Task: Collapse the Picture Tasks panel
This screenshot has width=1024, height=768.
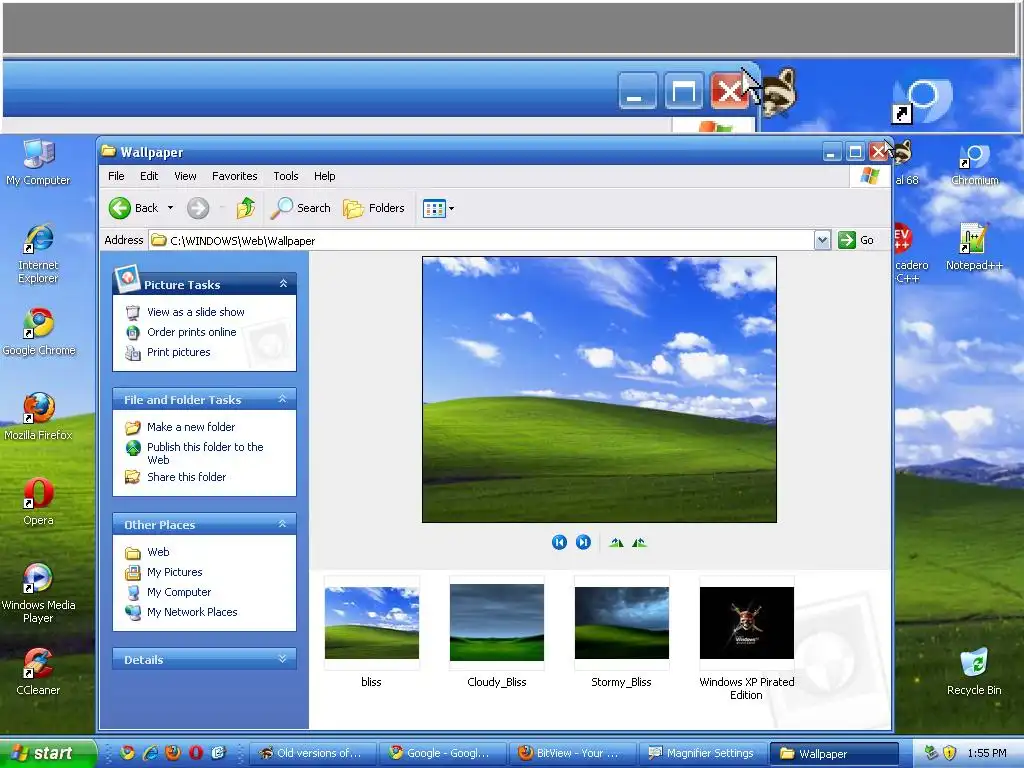Action: point(283,283)
